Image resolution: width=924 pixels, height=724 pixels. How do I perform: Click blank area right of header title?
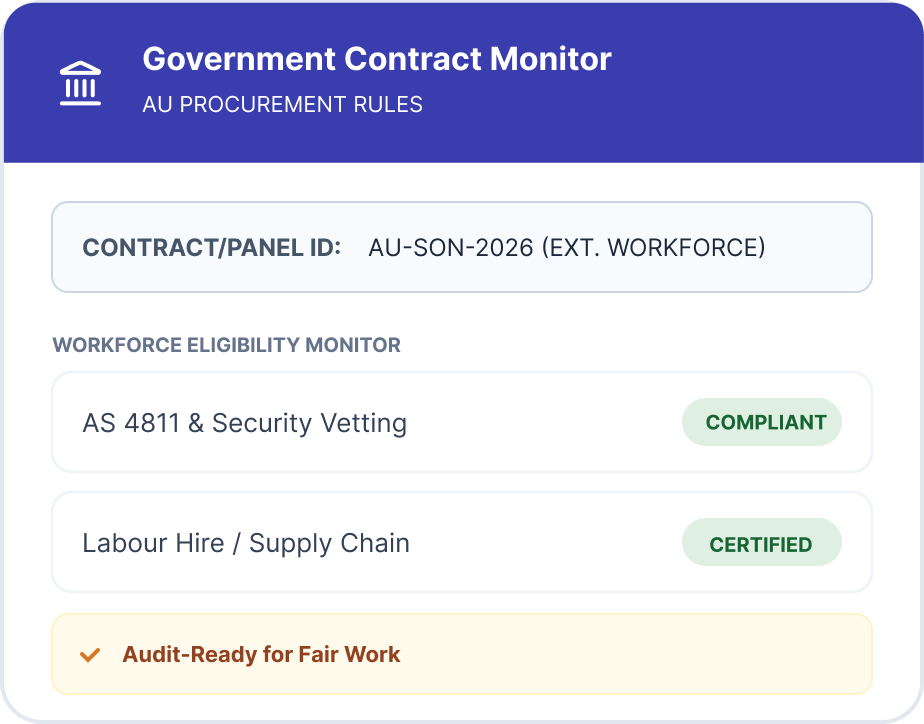pos(760,60)
